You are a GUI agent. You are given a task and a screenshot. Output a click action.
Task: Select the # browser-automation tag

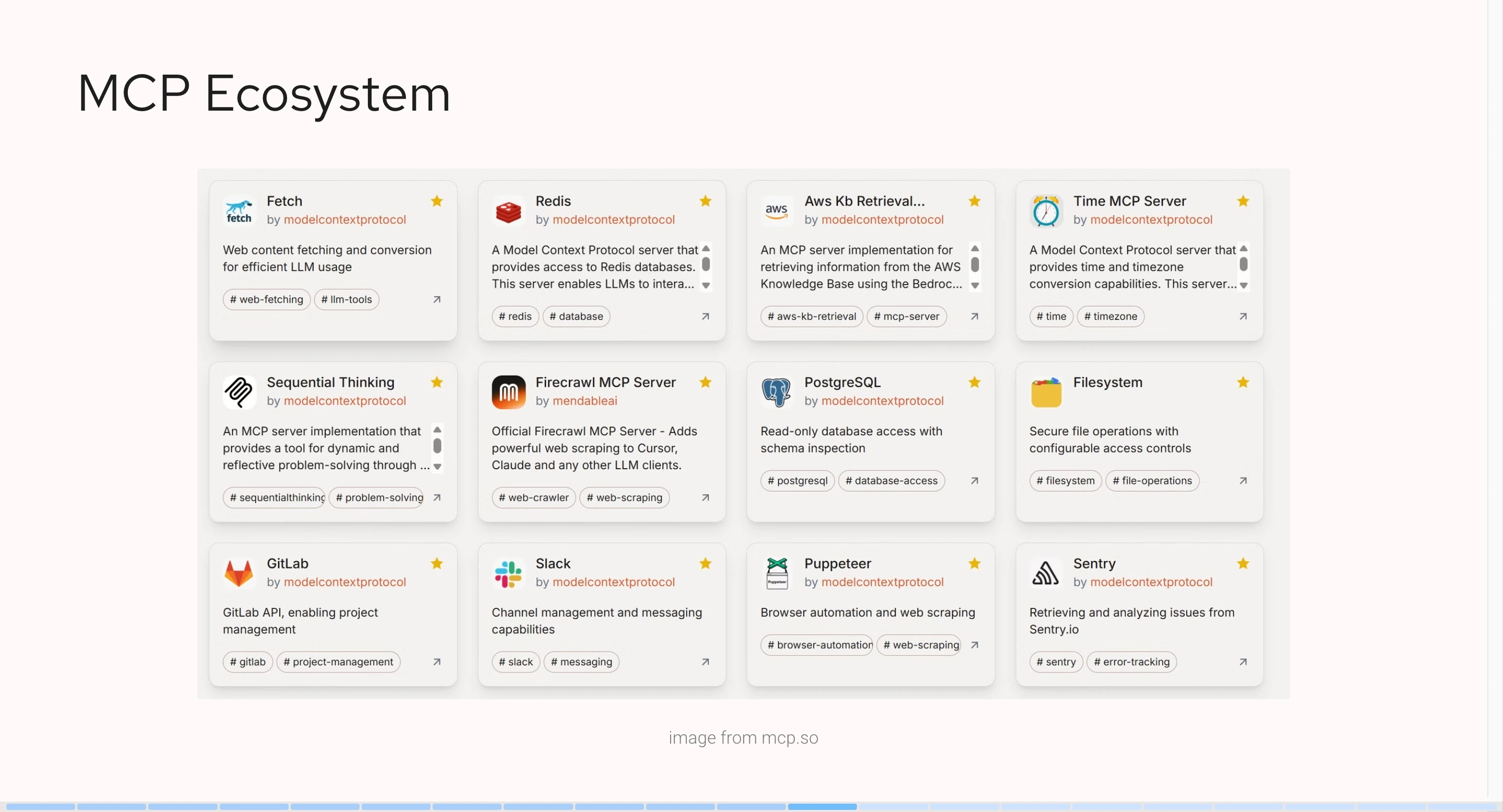pos(817,645)
